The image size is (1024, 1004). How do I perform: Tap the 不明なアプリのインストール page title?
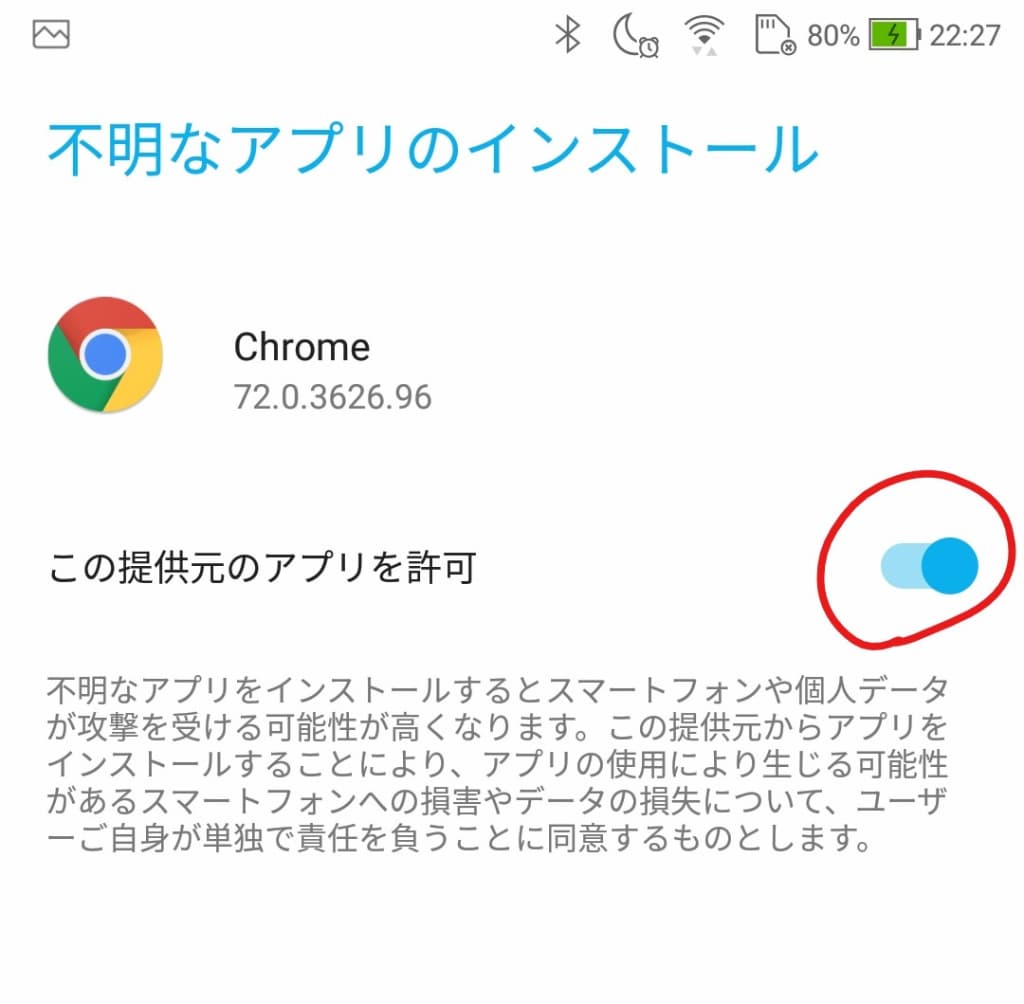pyautogui.click(x=432, y=149)
